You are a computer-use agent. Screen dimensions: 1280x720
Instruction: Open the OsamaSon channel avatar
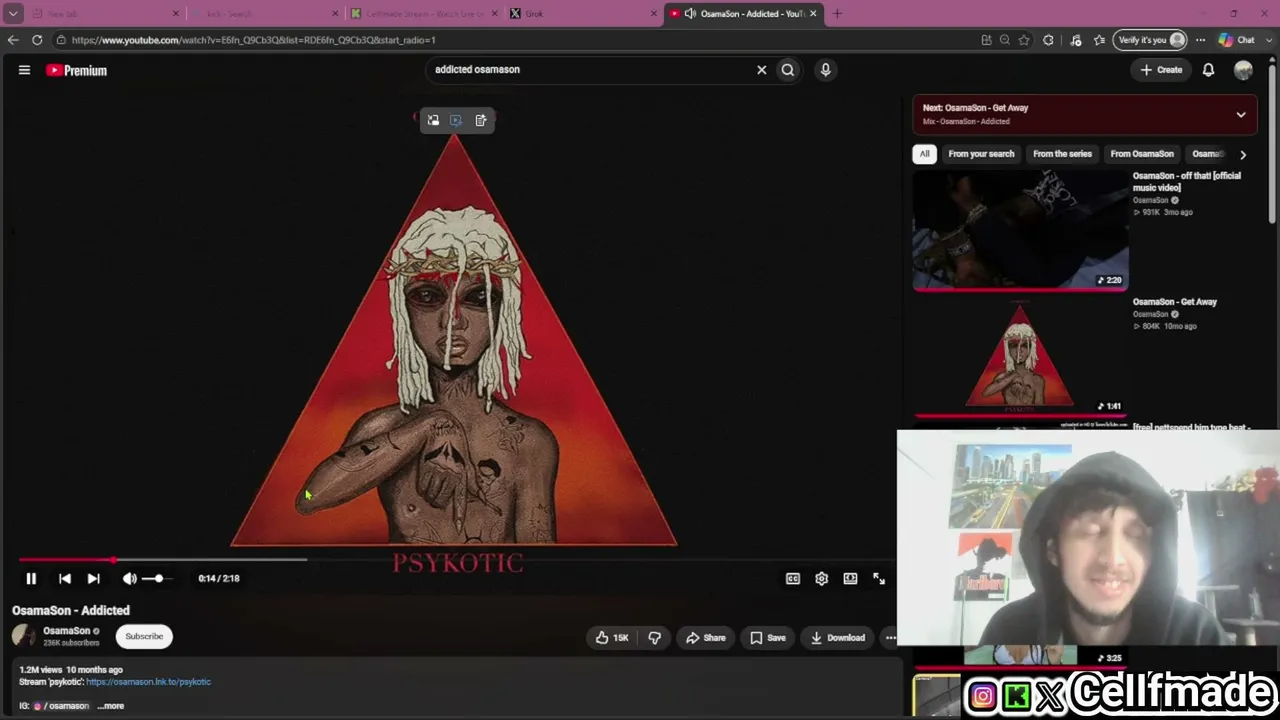coord(24,636)
